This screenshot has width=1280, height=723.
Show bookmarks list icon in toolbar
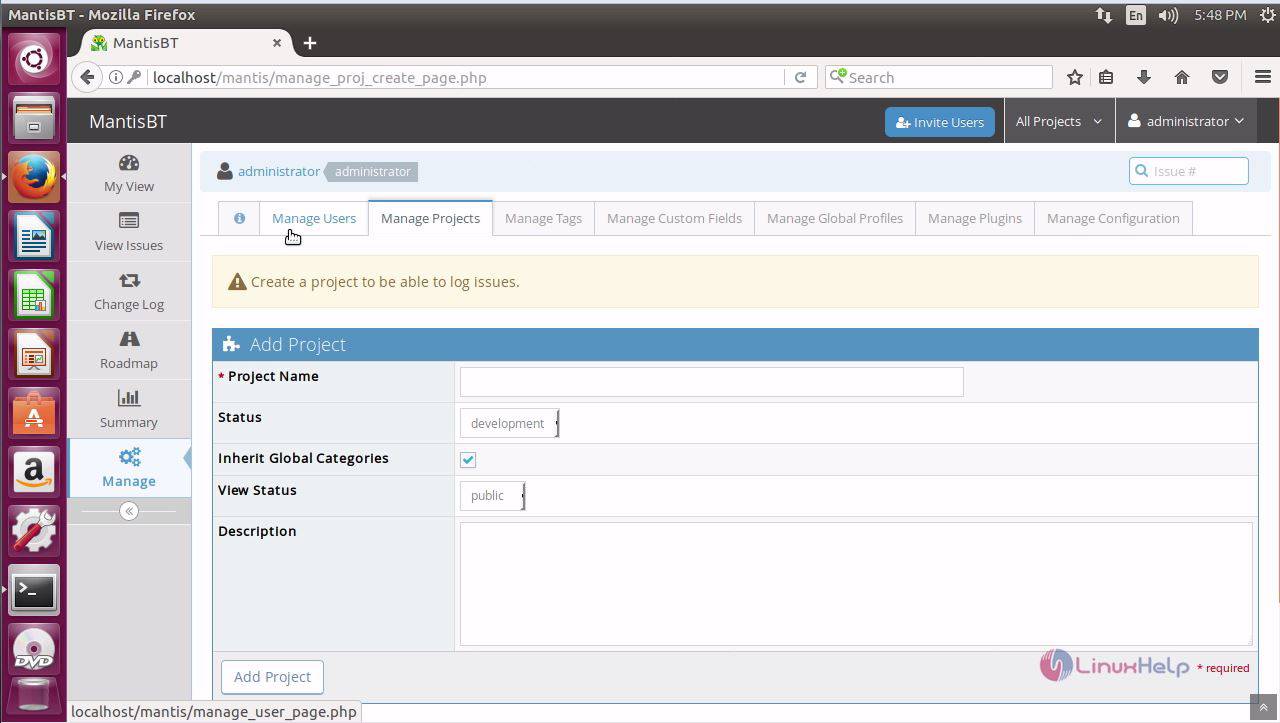pyautogui.click(x=1106, y=77)
